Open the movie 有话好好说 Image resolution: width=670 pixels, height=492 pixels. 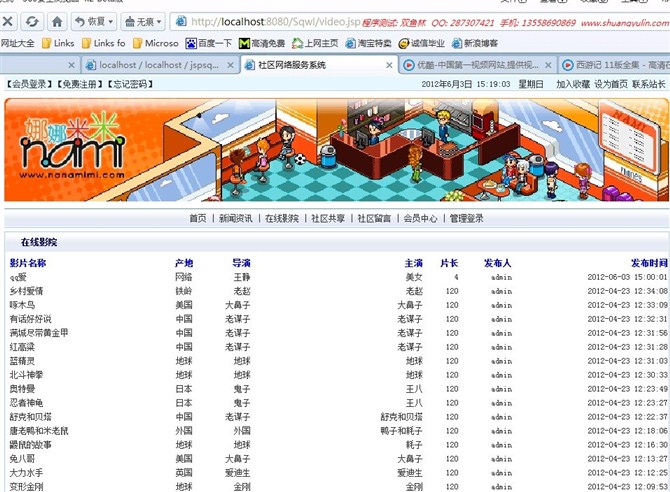tap(31, 319)
